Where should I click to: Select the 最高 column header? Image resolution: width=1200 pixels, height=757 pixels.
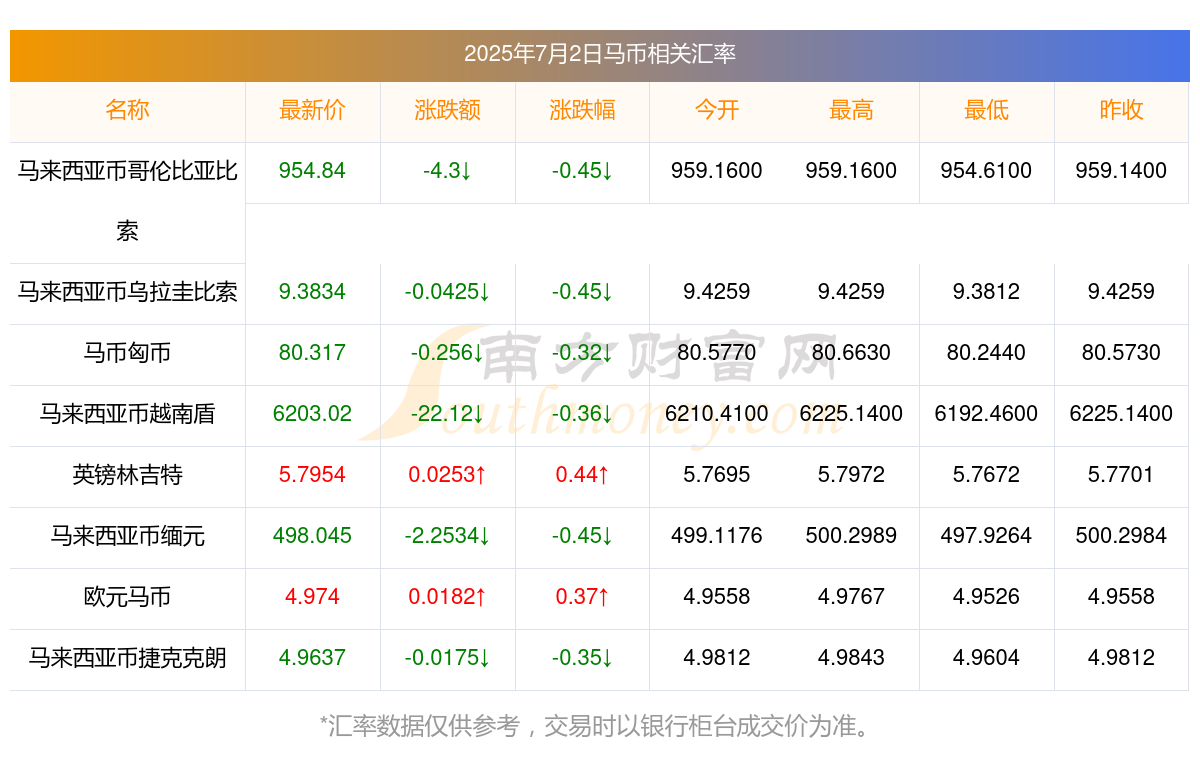[x=851, y=110]
